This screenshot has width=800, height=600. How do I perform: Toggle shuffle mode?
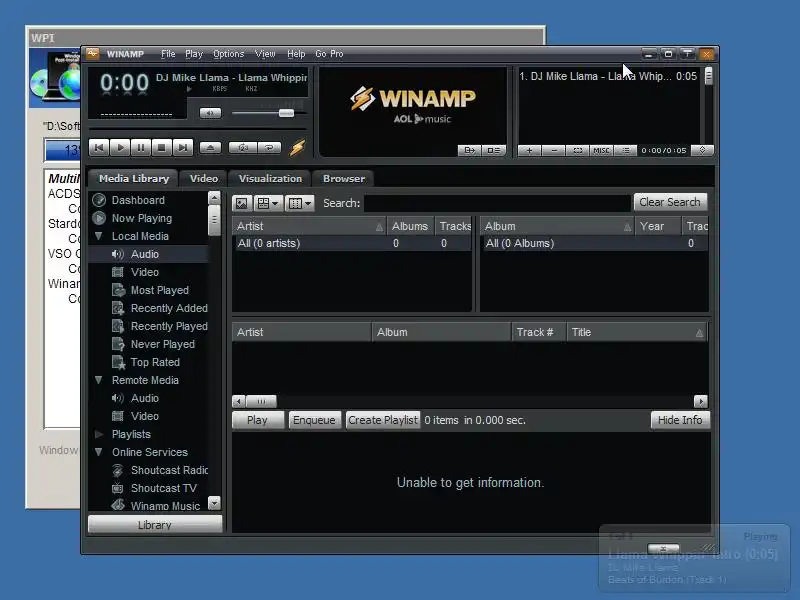(x=243, y=148)
